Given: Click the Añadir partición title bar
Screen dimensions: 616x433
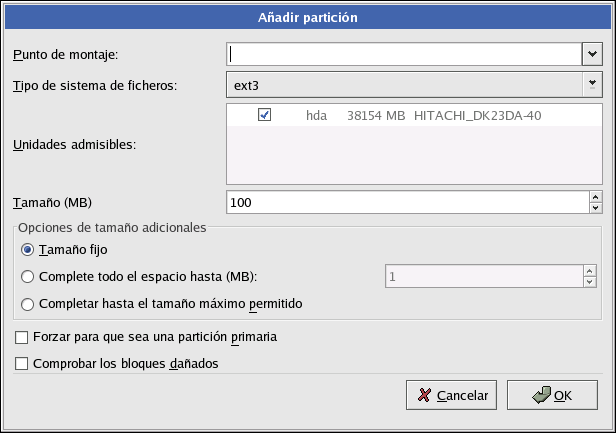Looking at the screenshot, I should click(x=308, y=17).
